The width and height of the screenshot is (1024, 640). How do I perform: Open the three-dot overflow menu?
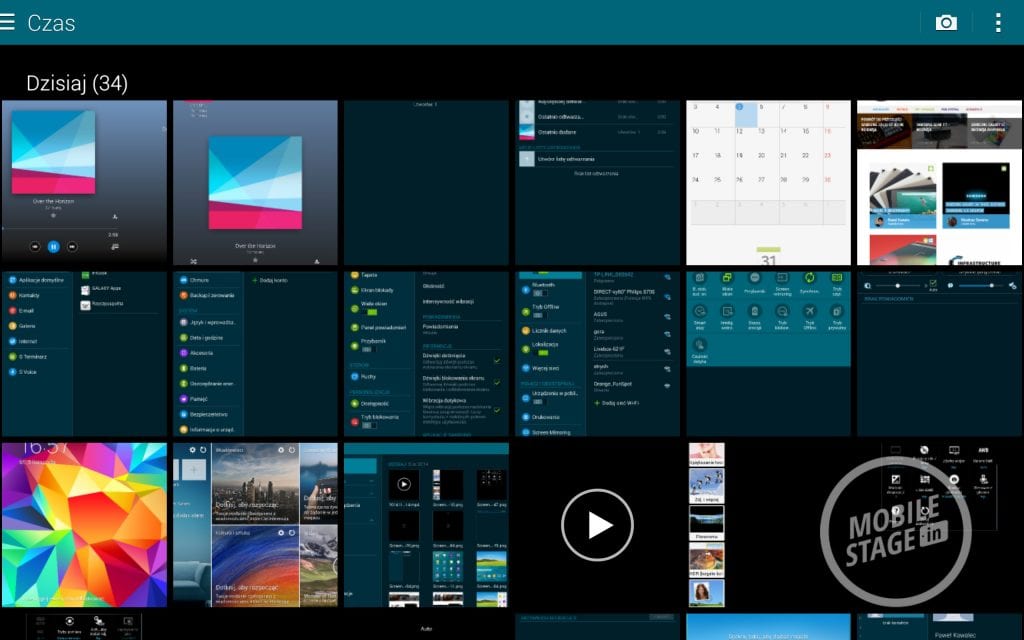pyautogui.click(x=997, y=22)
